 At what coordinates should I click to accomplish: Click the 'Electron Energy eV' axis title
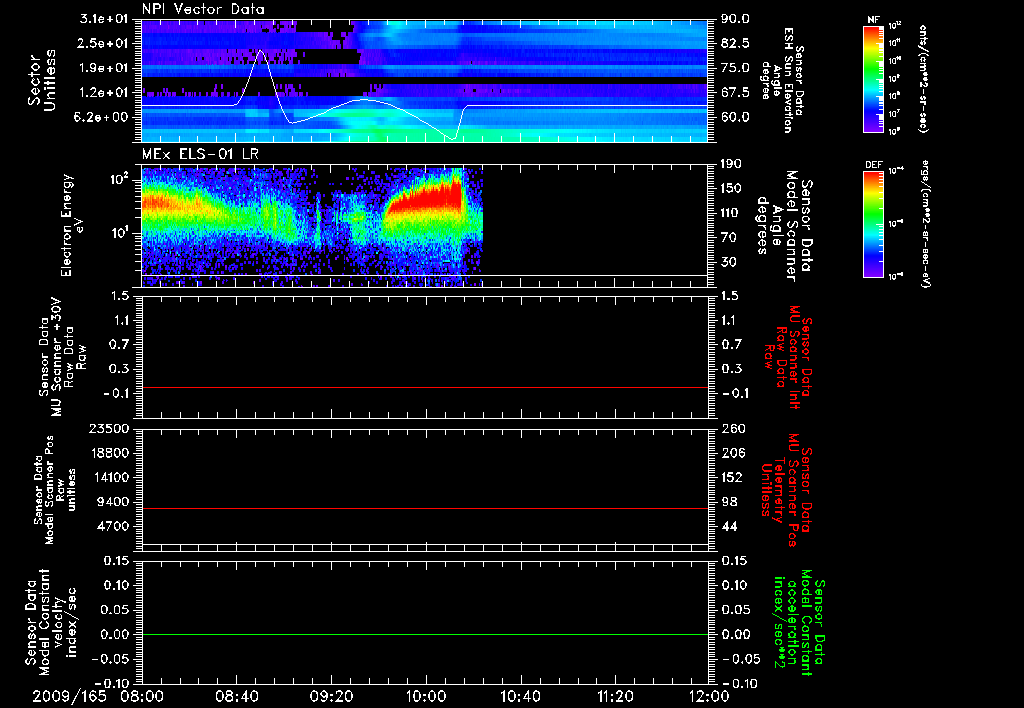pos(72,225)
